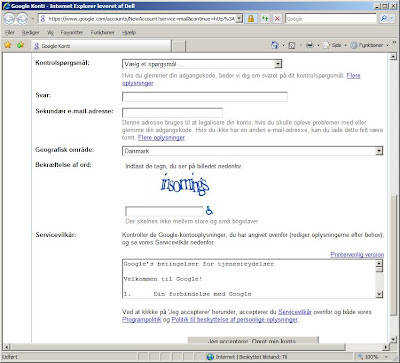Click the Internet zone globe icon
The width and height of the screenshot is (400, 363).
point(210,357)
